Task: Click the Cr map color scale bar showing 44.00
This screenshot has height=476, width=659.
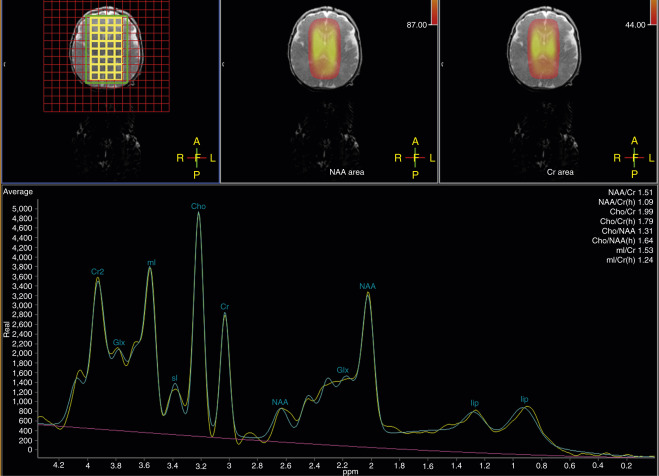Action: point(651,10)
